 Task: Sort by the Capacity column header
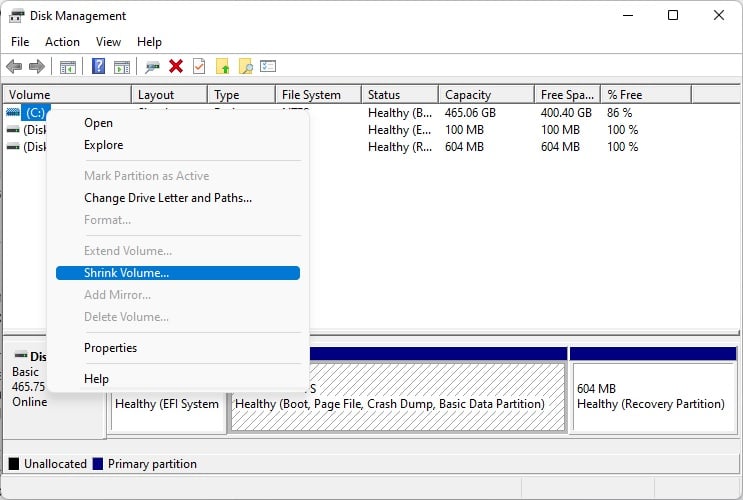coord(487,95)
